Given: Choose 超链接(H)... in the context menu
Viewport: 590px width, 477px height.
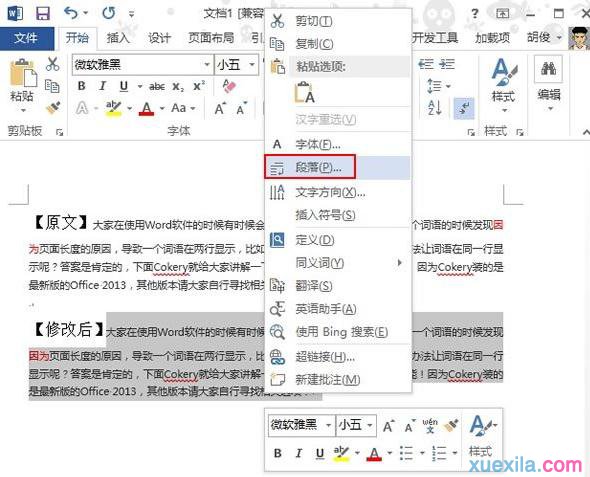Looking at the screenshot, I should 338,357.
